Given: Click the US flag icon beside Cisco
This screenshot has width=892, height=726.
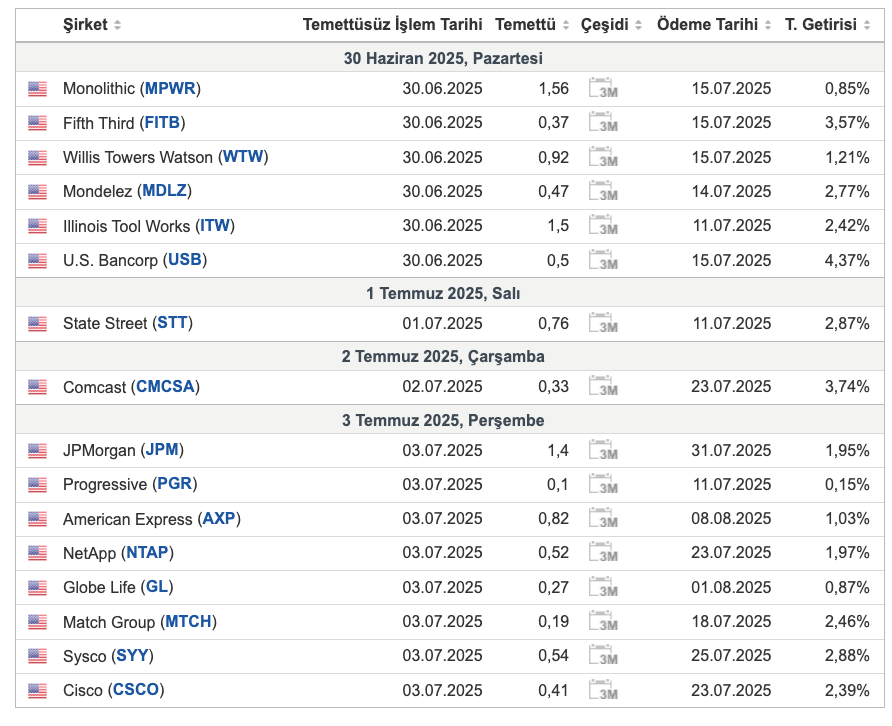Looking at the screenshot, I should click(x=38, y=691).
